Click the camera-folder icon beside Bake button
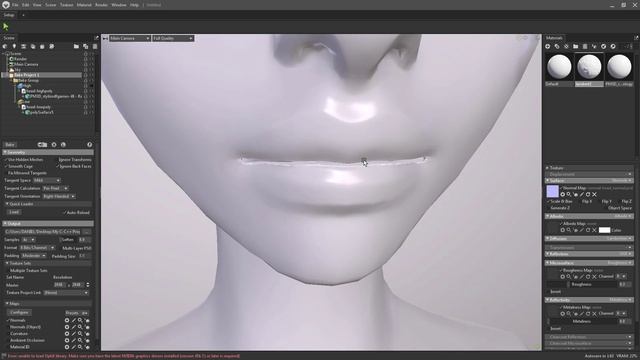 [x=42, y=144]
